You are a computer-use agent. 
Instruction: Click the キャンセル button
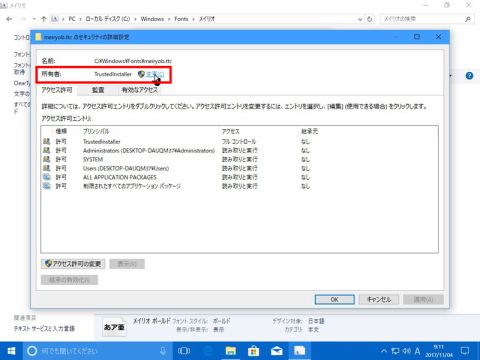379,299
